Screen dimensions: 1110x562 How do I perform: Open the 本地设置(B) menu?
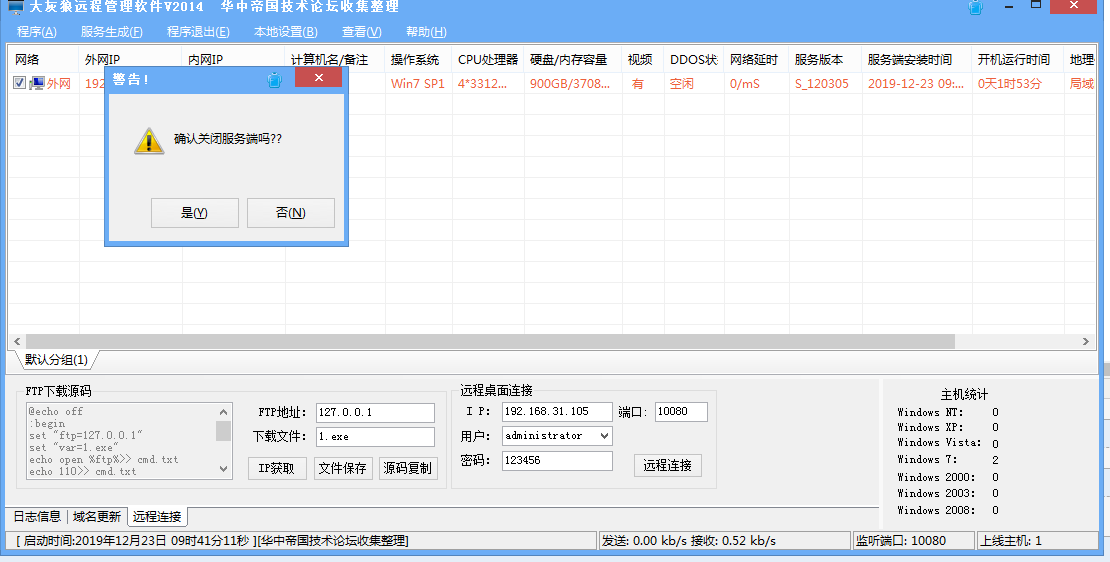286,32
